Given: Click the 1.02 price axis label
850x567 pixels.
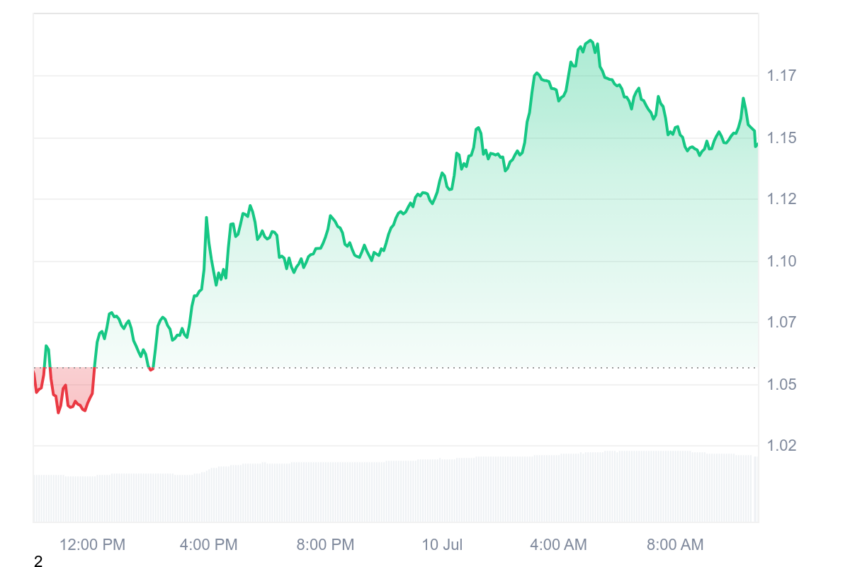Looking at the screenshot, I should coord(781,446).
